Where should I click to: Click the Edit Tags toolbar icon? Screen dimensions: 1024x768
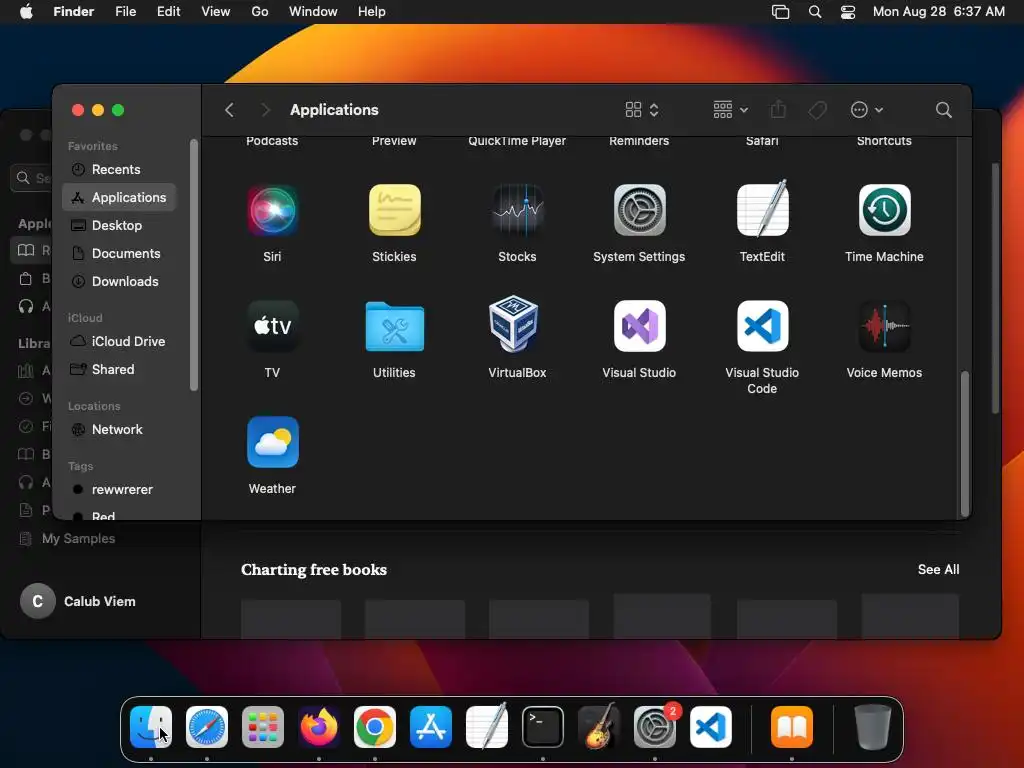817,110
